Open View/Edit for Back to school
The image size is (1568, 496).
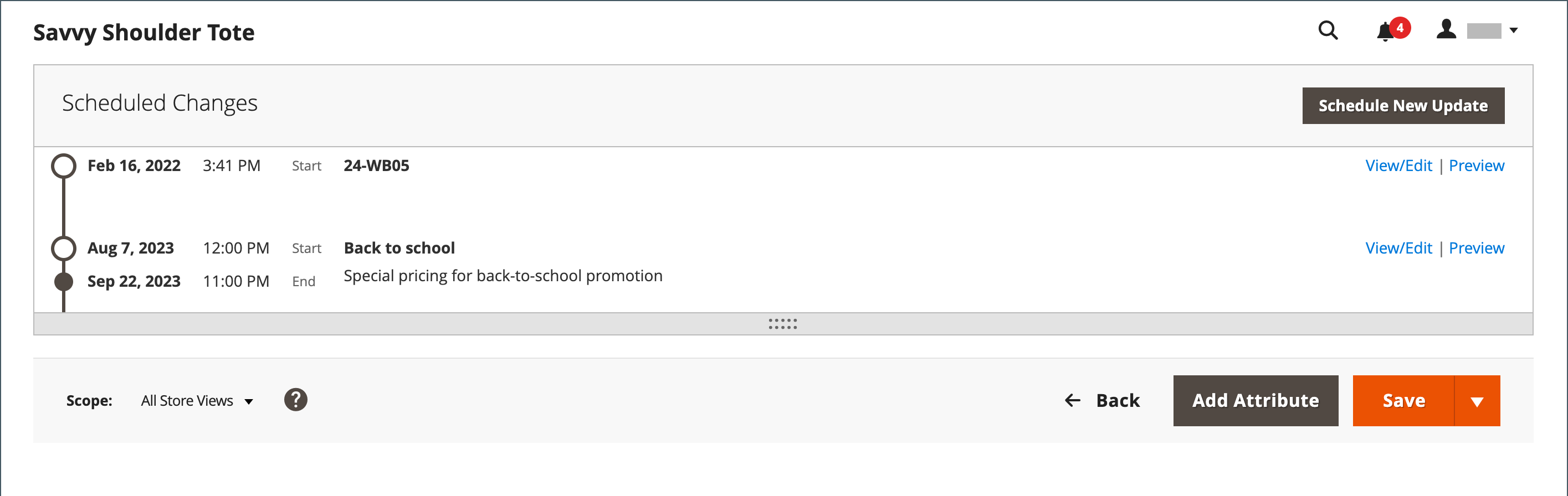coord(1398,248)
